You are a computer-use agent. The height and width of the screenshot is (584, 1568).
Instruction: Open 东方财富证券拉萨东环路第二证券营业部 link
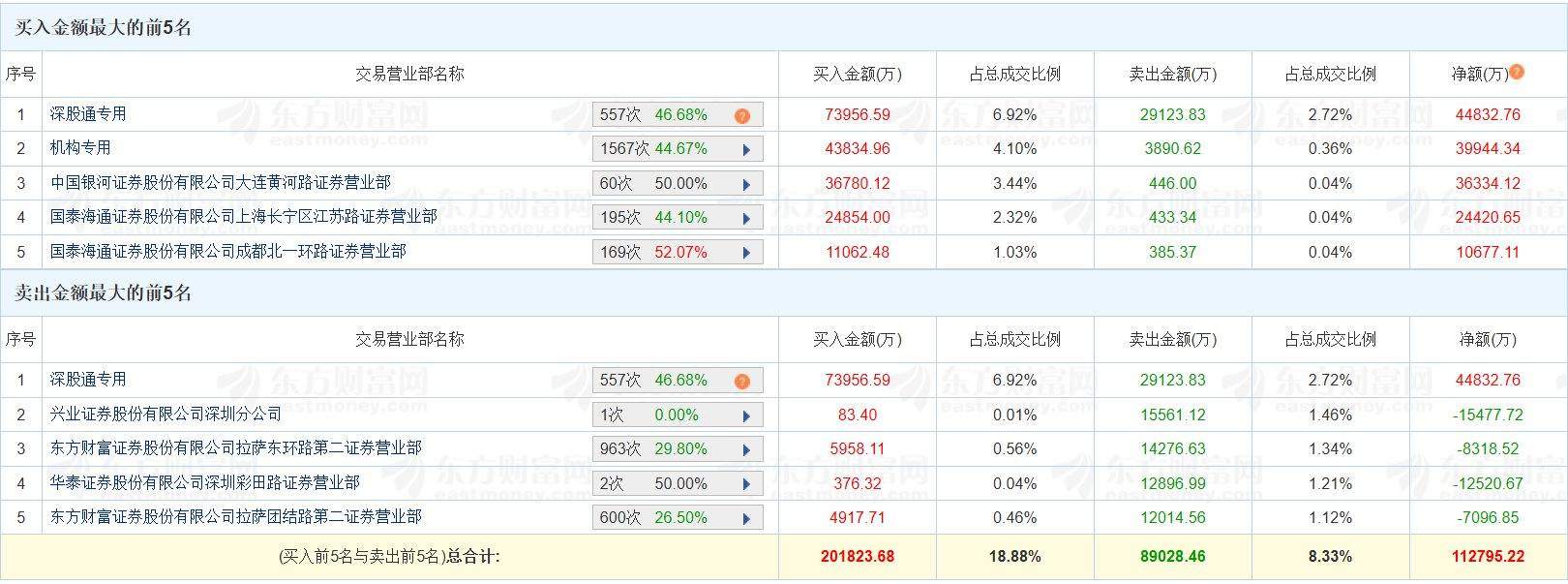pyautogui.click(x=236, y=447)
